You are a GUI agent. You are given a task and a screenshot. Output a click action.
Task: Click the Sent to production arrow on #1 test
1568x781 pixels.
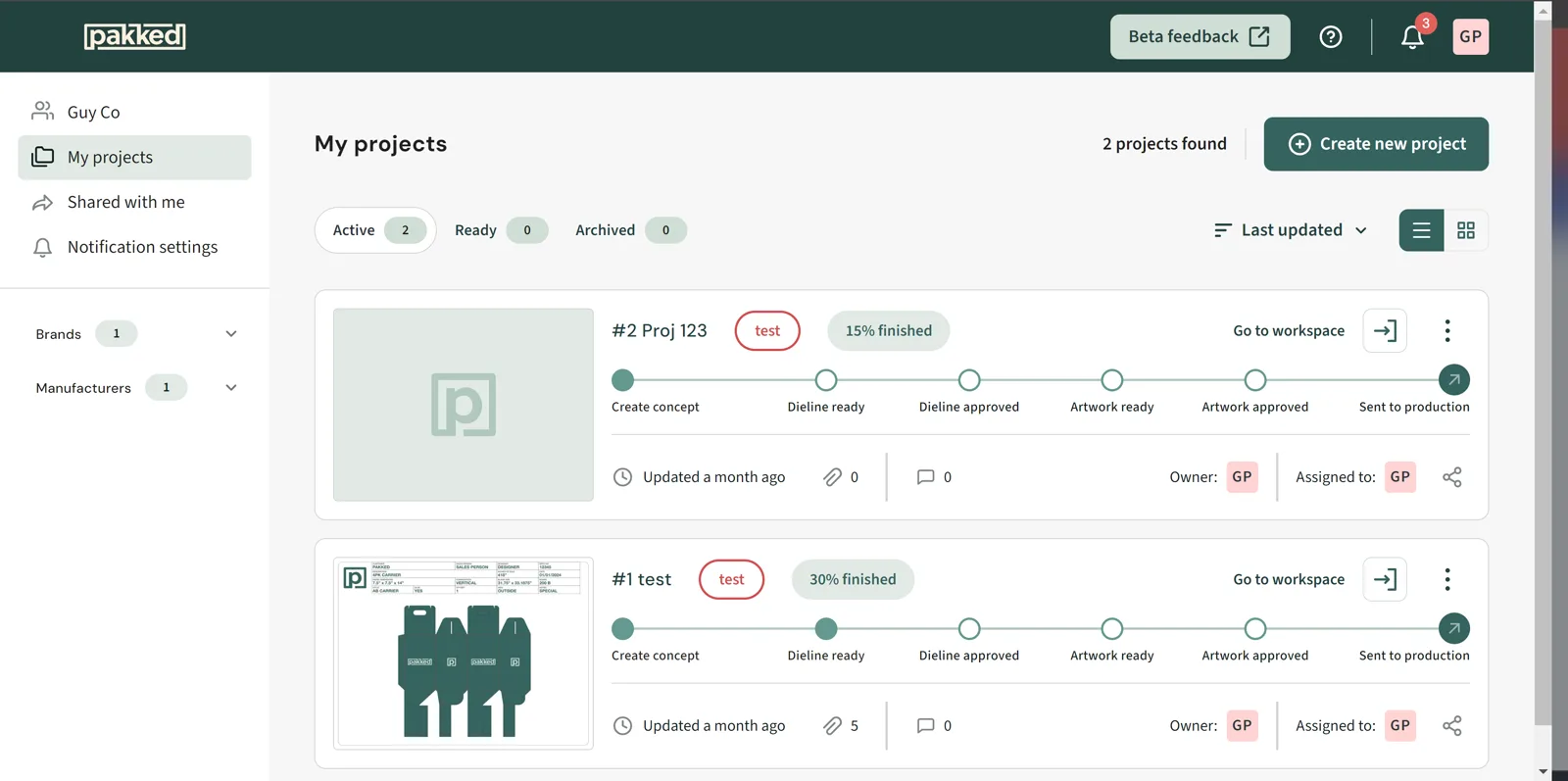tap(1453, 629)
